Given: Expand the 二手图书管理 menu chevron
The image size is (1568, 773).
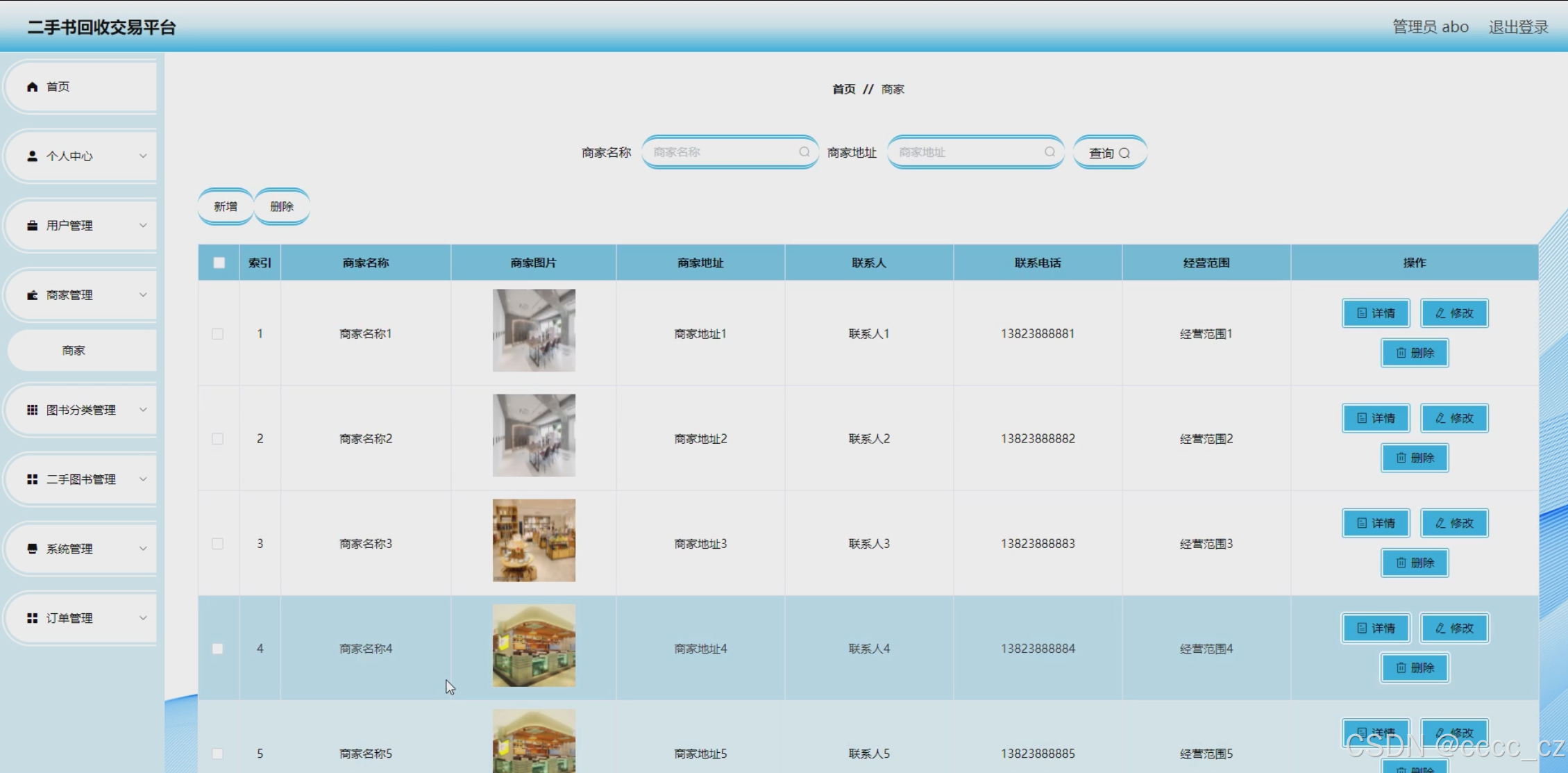Looking at the screenshot, I should click(x=143, y=479).
